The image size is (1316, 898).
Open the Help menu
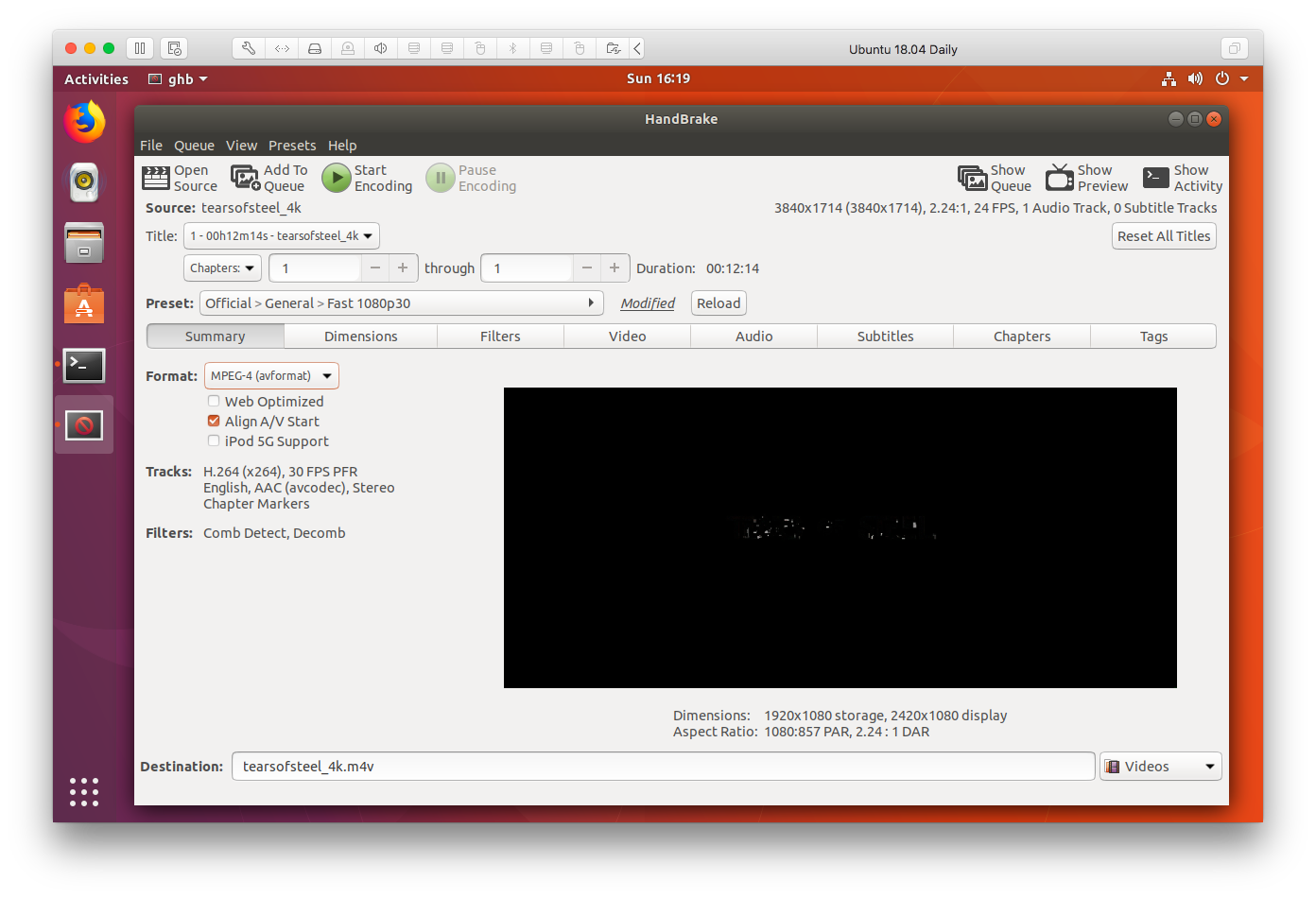342,146
